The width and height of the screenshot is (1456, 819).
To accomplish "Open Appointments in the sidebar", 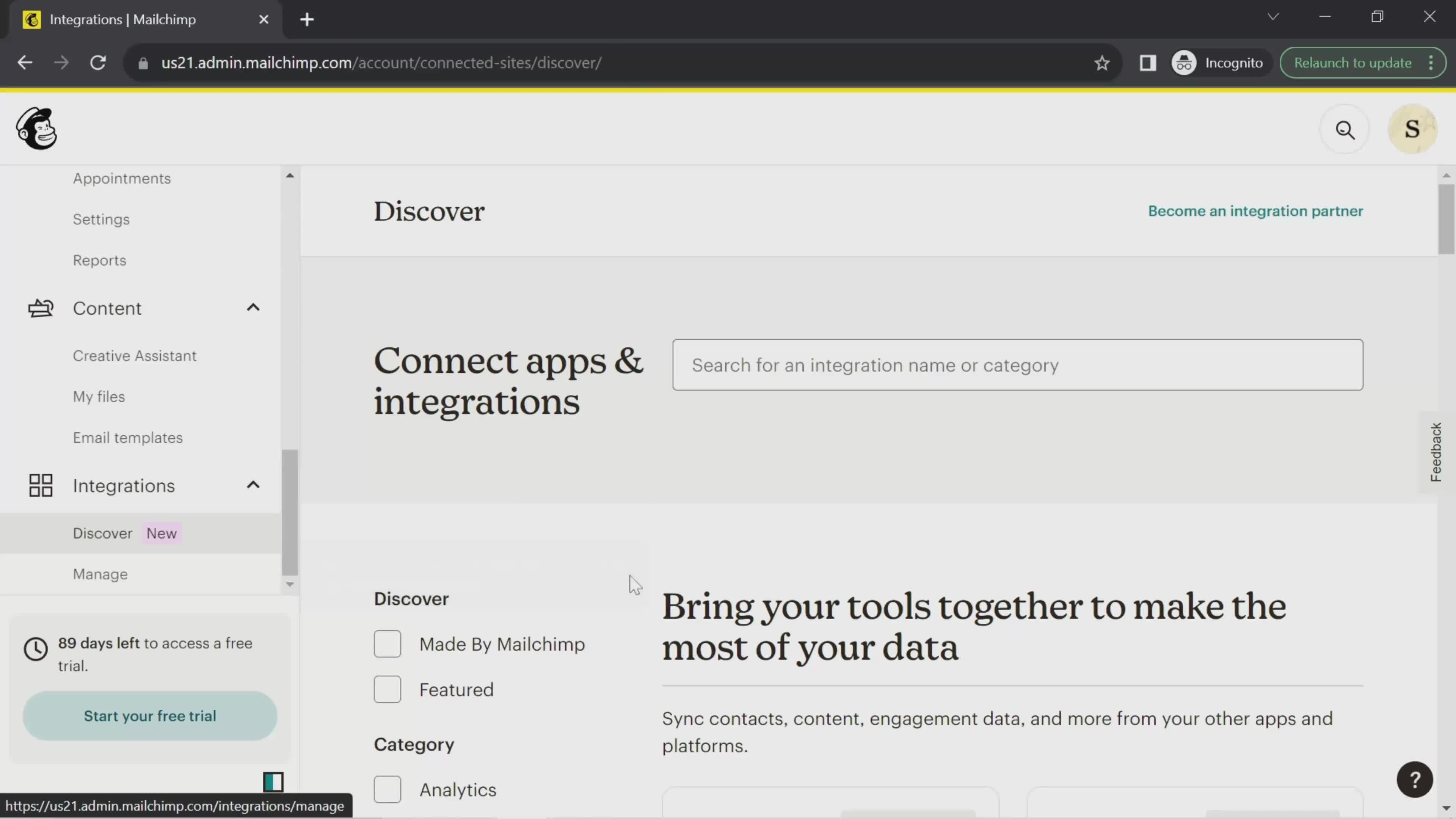I will point(121,179).
